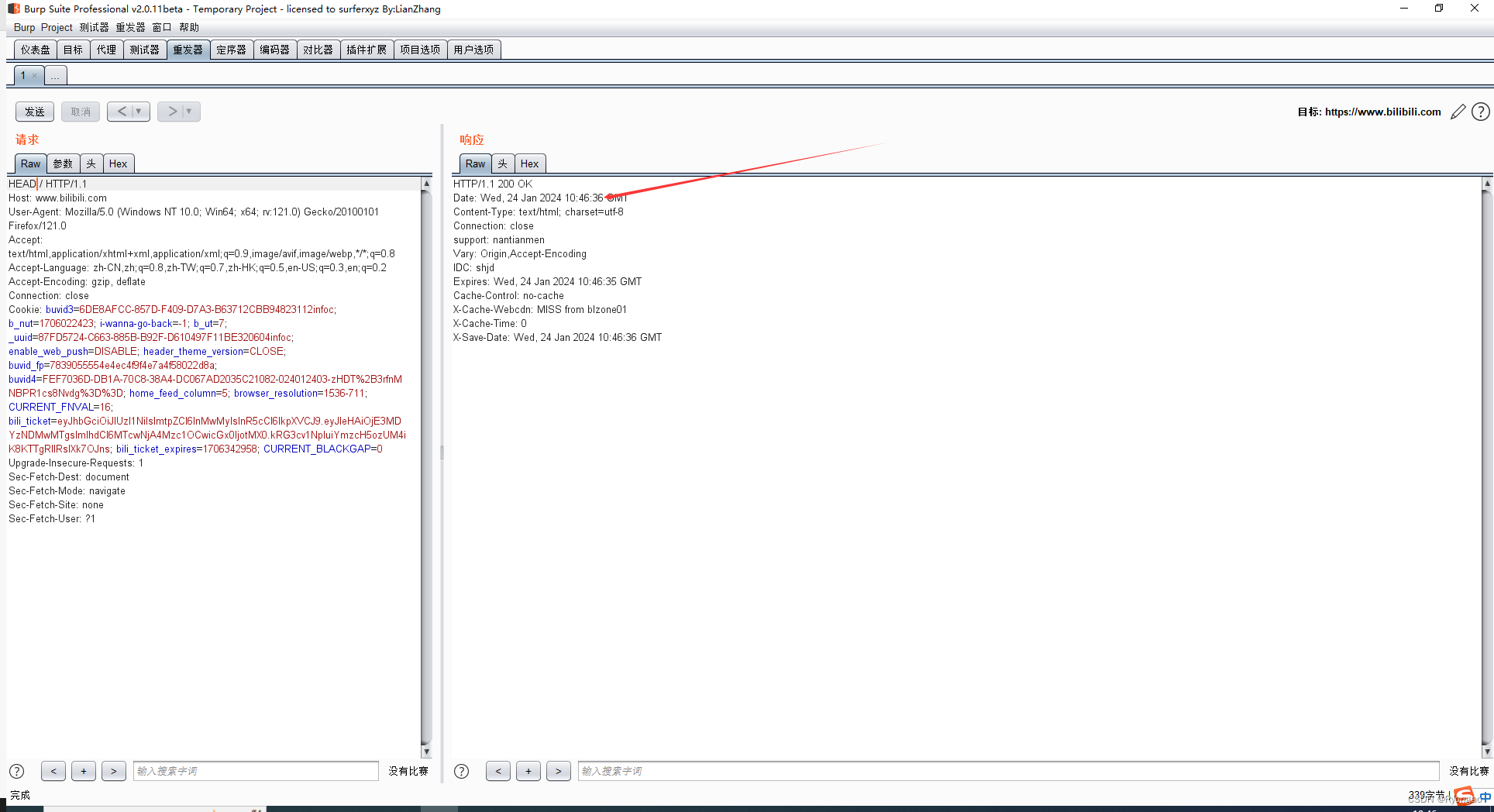Screen dimensions: 1494x812
Task: Select the request Raw tab
Action: [31, 163]
